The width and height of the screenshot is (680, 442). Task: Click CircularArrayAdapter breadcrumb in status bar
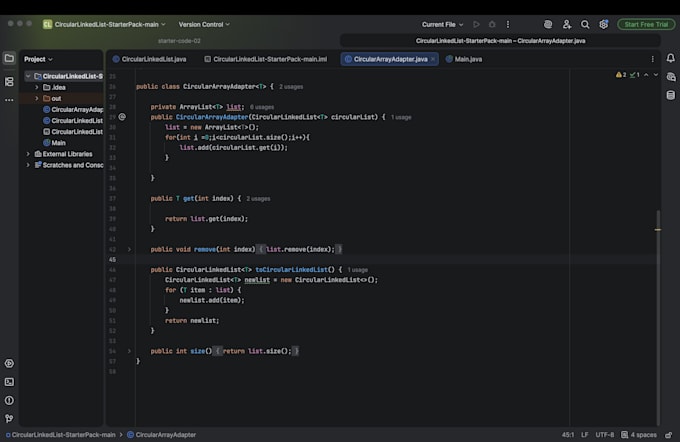(x=161, y=435)
